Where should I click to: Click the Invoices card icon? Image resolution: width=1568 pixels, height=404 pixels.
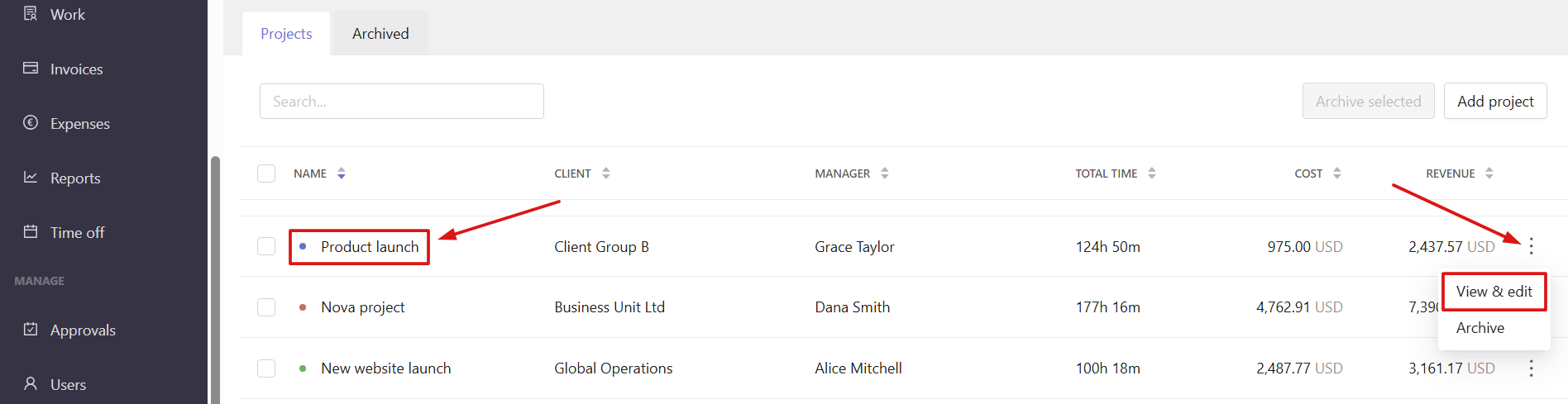pyautogui.click(x=31, y=68)
